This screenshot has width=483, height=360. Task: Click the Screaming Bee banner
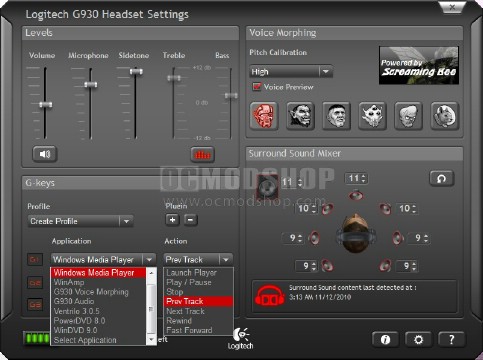(x=419, y=65)
